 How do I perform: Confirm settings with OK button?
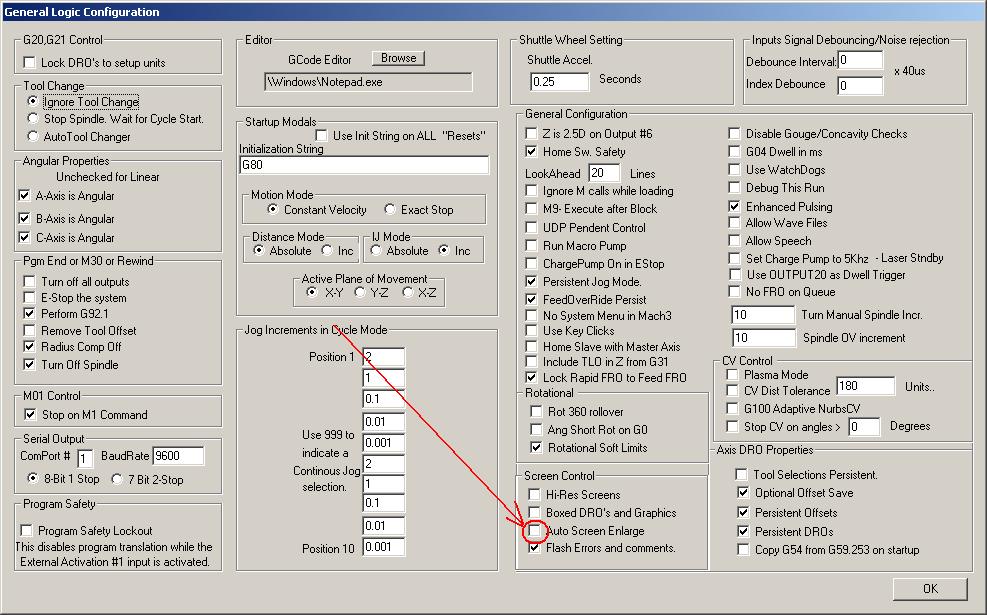pos(930,589)
